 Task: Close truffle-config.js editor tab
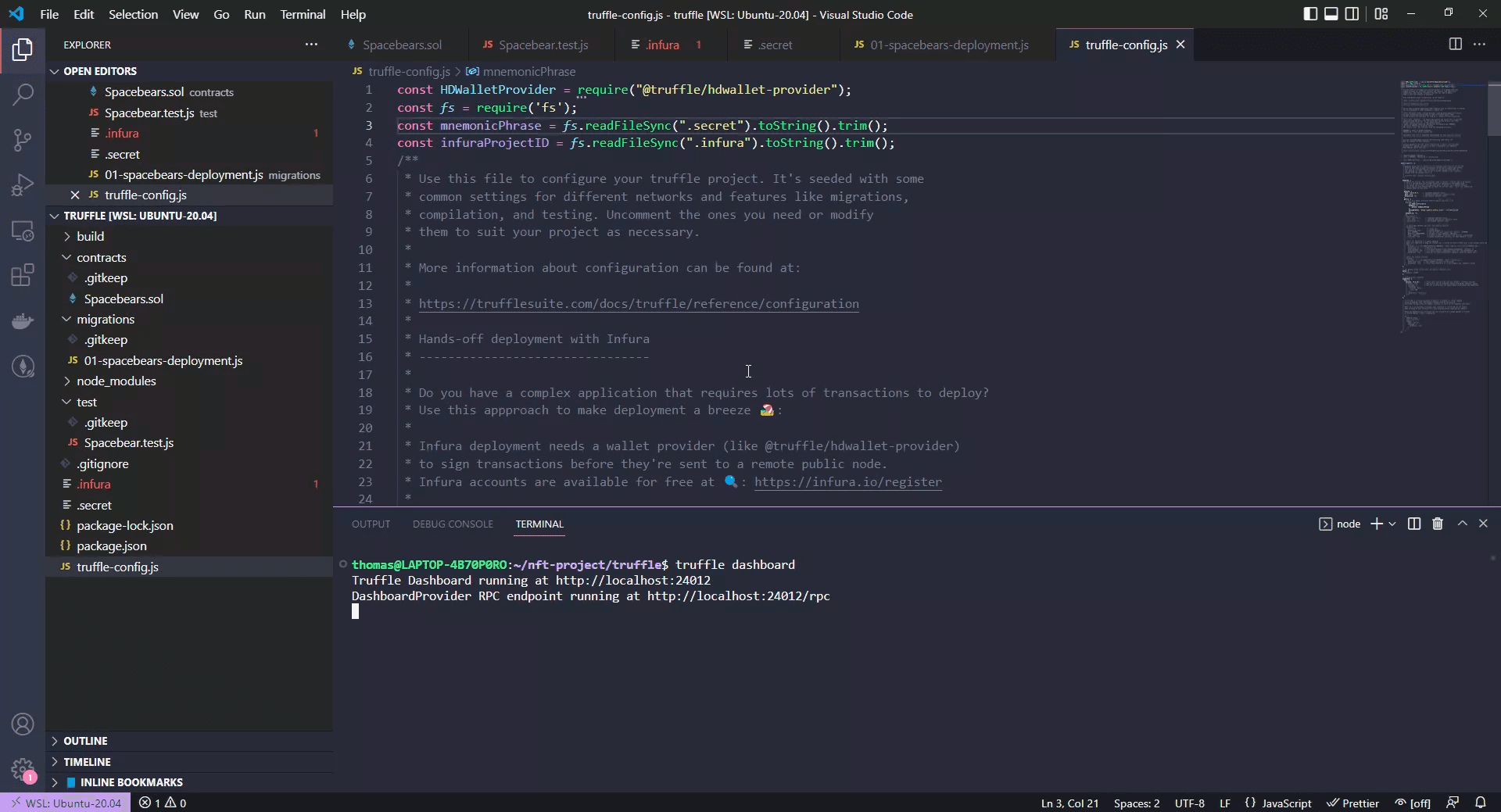pos(1180,45)
